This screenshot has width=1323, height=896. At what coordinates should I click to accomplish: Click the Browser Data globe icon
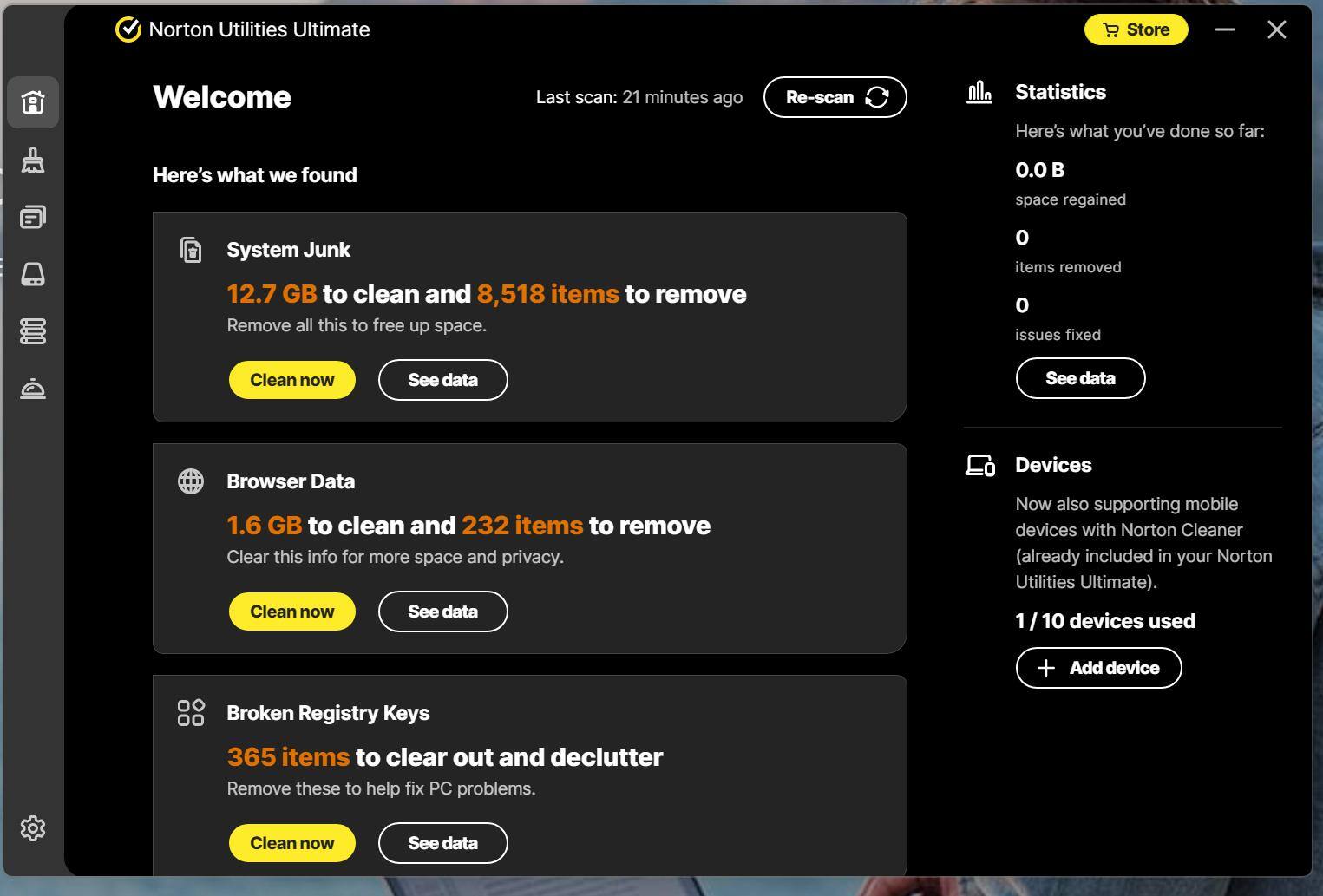[x=191, y=481]
